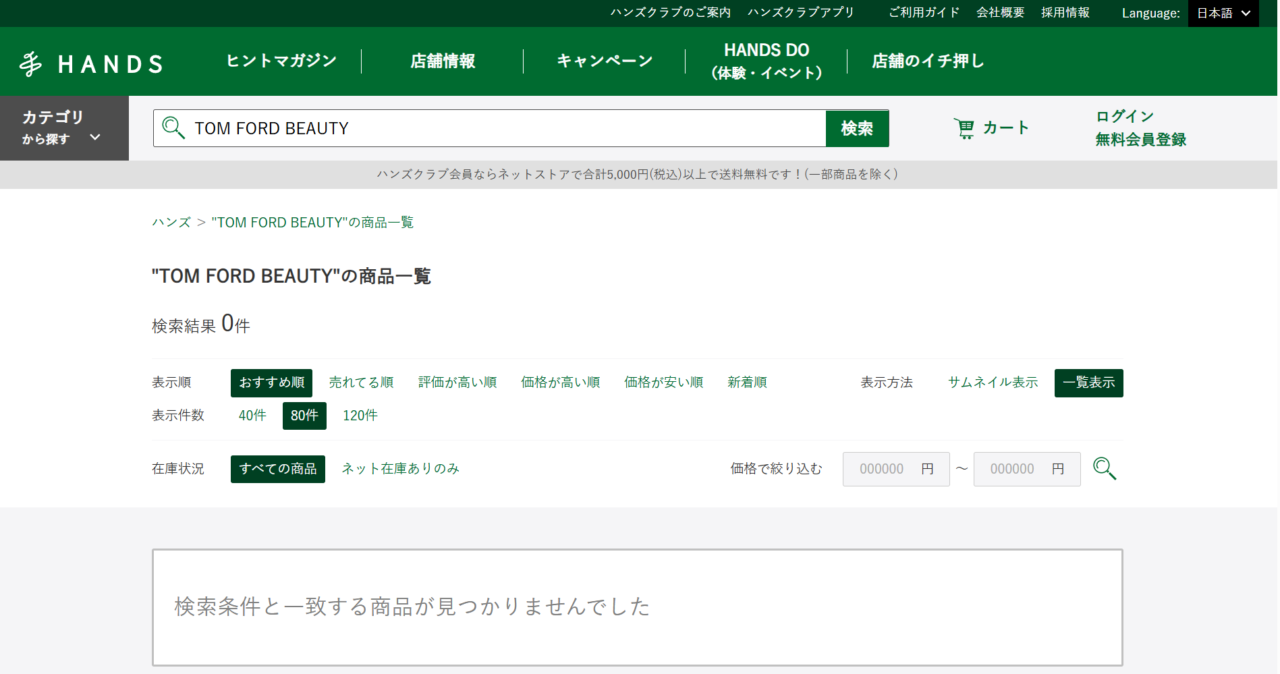Click the minimum price input field
Viewport: 1280px width, 674px height.
click(896, 469)
